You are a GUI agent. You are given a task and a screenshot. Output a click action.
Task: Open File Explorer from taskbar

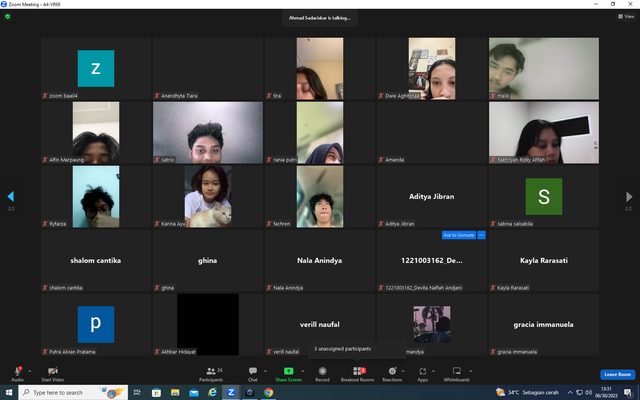[x=175, y=392]
